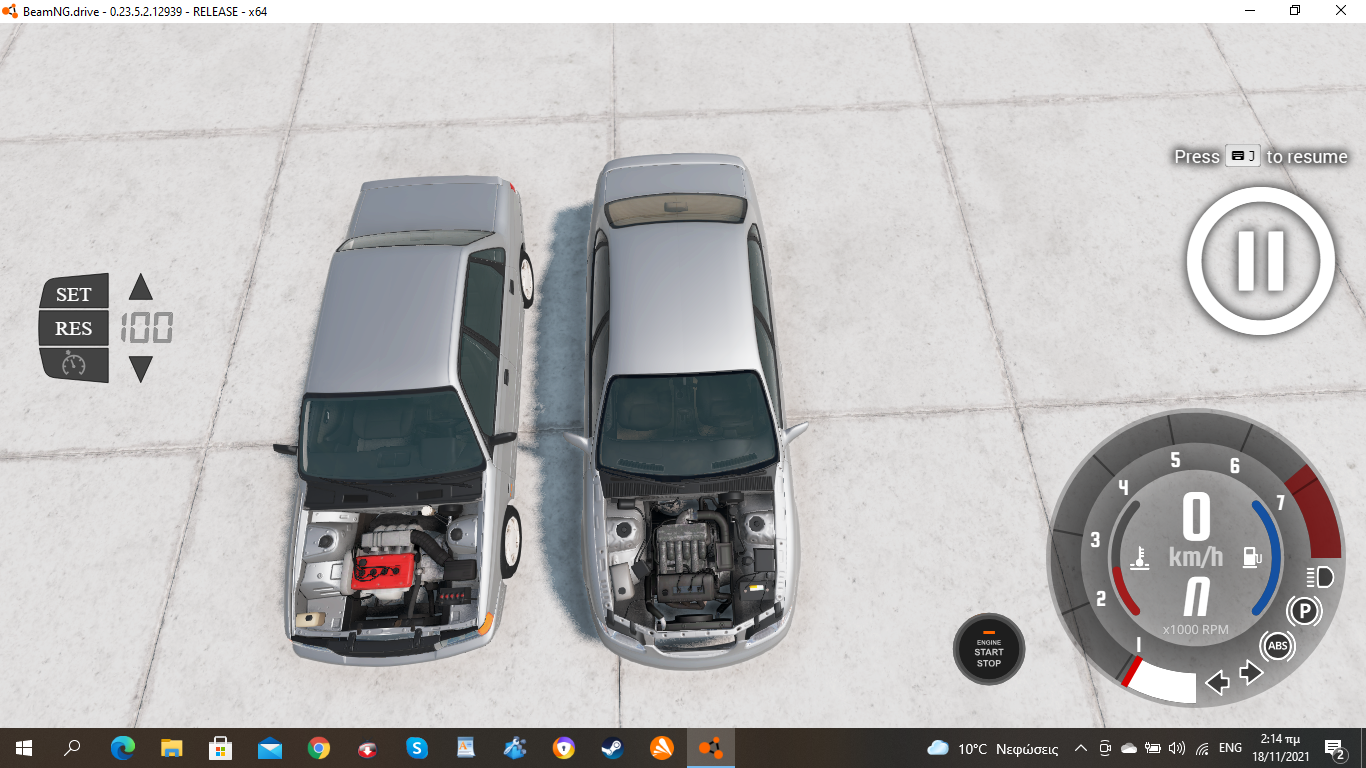
Task: Click the coolant temperature icon
Action: point(1139,557)
